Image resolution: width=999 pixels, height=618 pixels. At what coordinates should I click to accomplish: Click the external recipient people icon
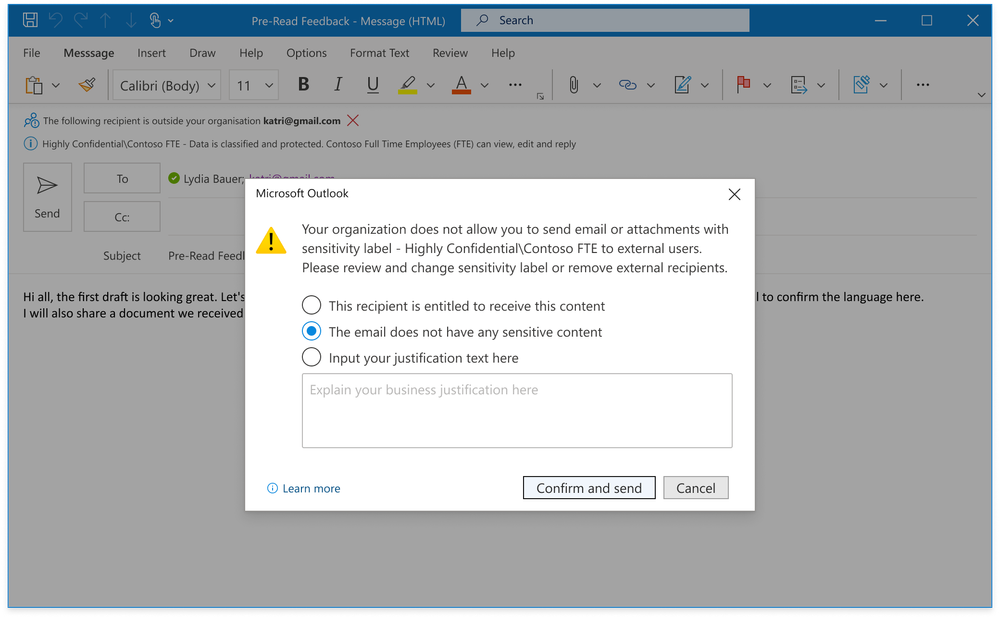31,120
